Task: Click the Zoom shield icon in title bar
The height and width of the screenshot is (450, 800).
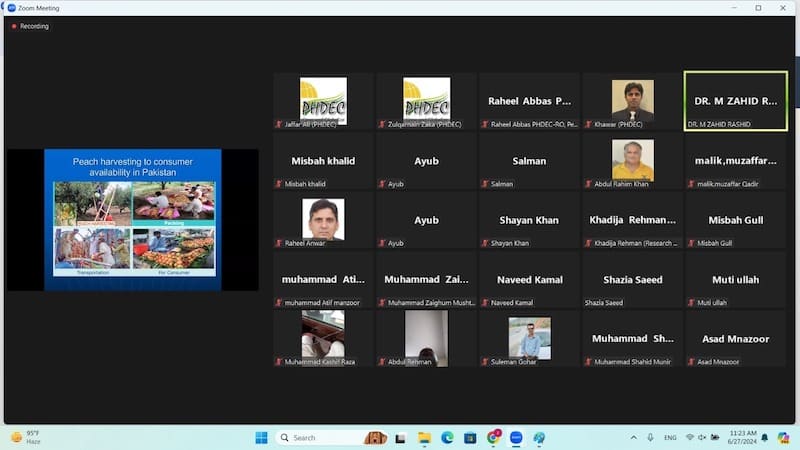Action: [11, 8]
